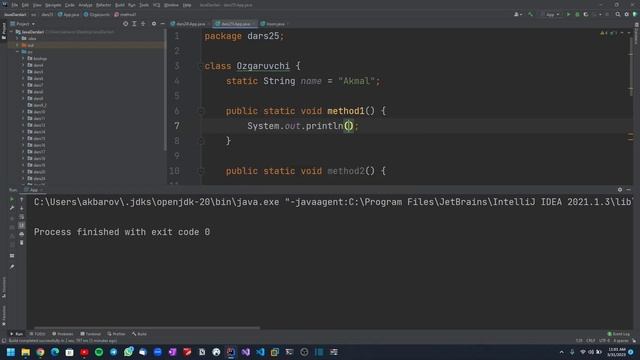The height and width of the screenshot is (360, 640).
Task: Open Windows Start menu
Action: (11, 352)
